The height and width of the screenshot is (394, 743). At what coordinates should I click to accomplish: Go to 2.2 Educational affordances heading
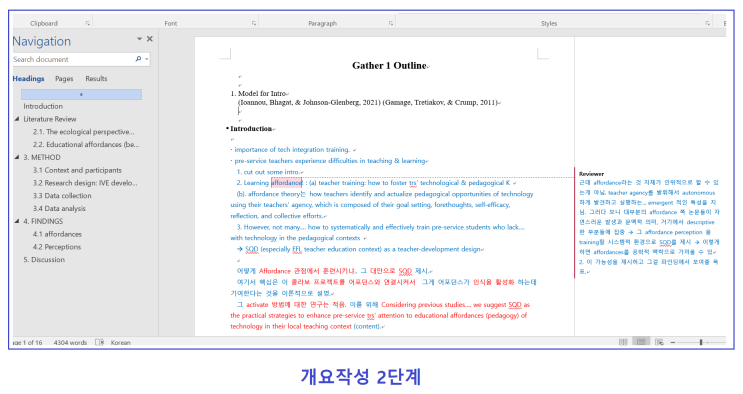[86, 145]
